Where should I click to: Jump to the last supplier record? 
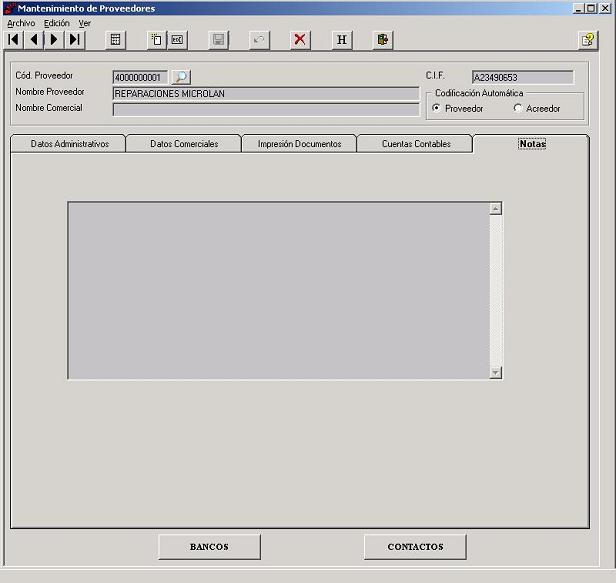pyautogui.click(x=75, y=40)
